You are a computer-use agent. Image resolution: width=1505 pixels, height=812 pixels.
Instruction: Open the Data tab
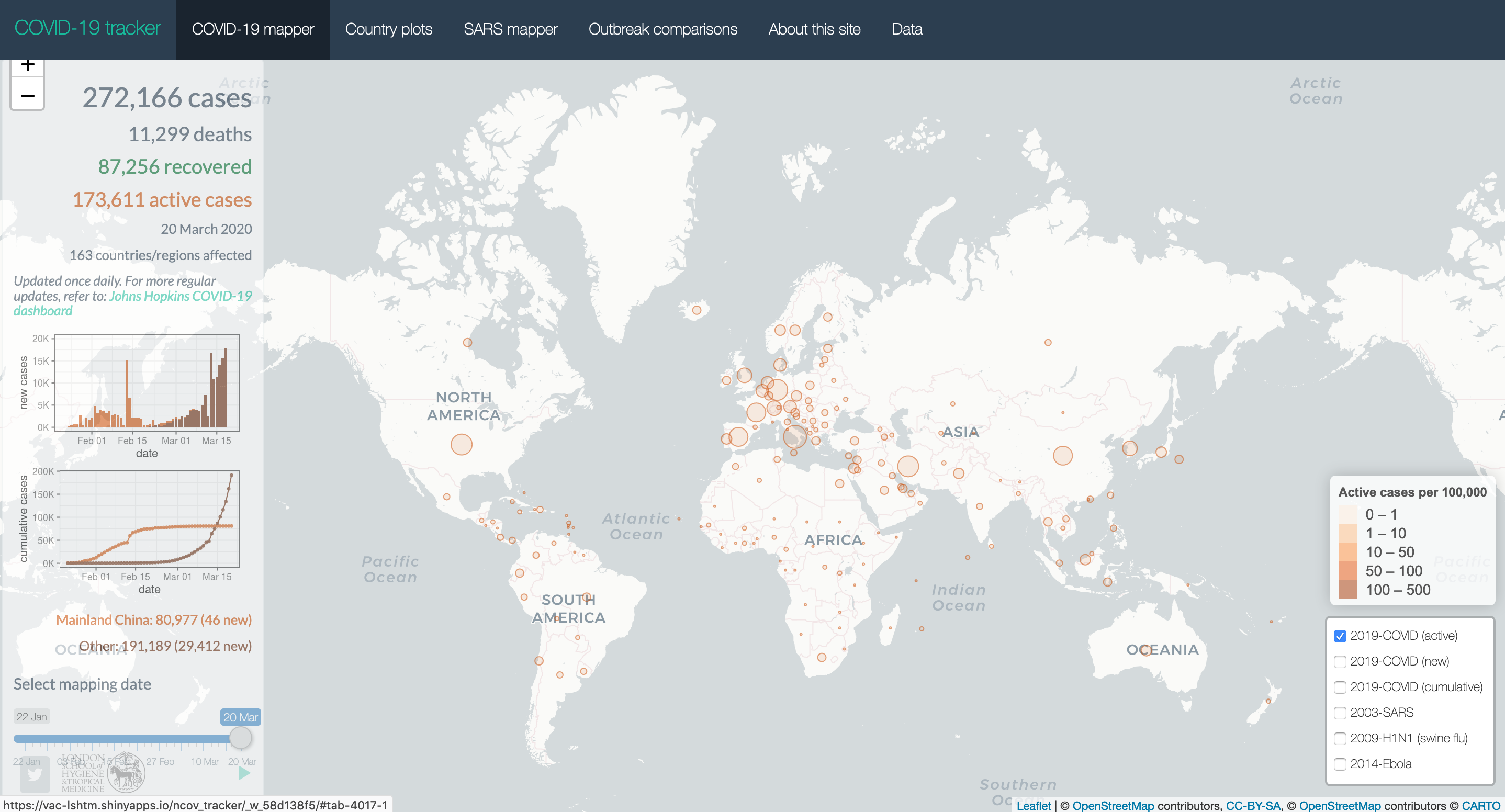point(907,29)
